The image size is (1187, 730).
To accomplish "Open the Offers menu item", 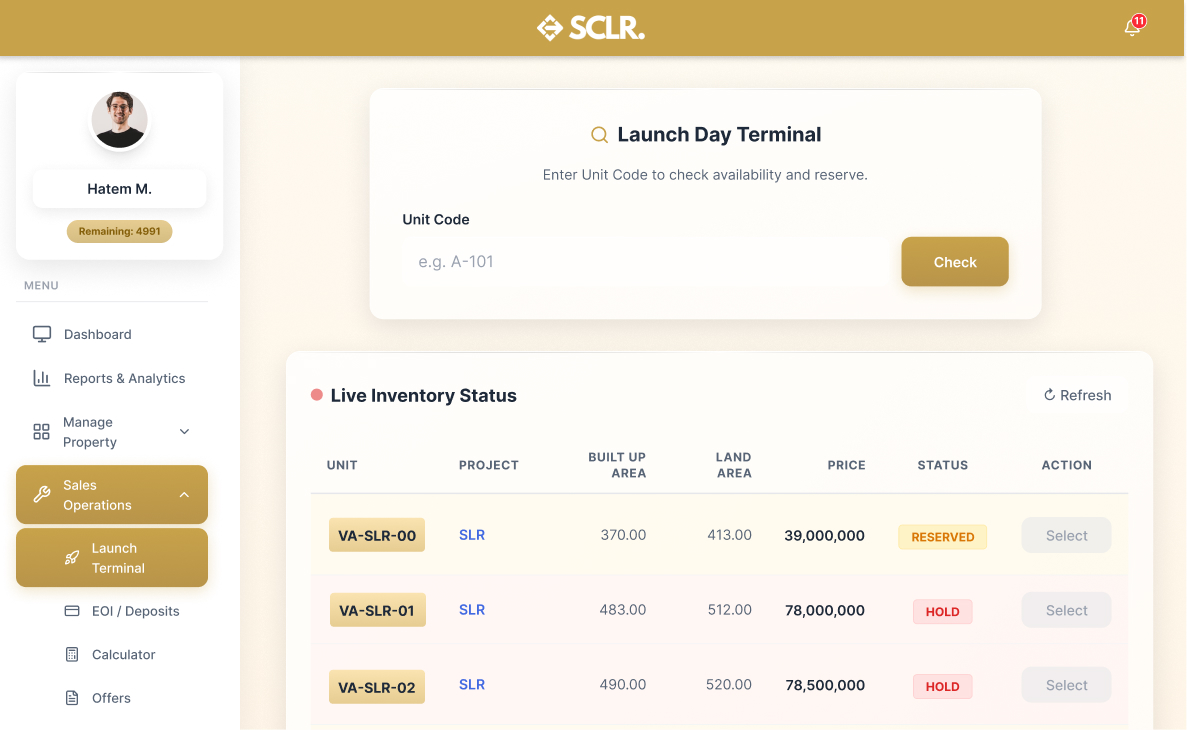I will tap(111, 698).
